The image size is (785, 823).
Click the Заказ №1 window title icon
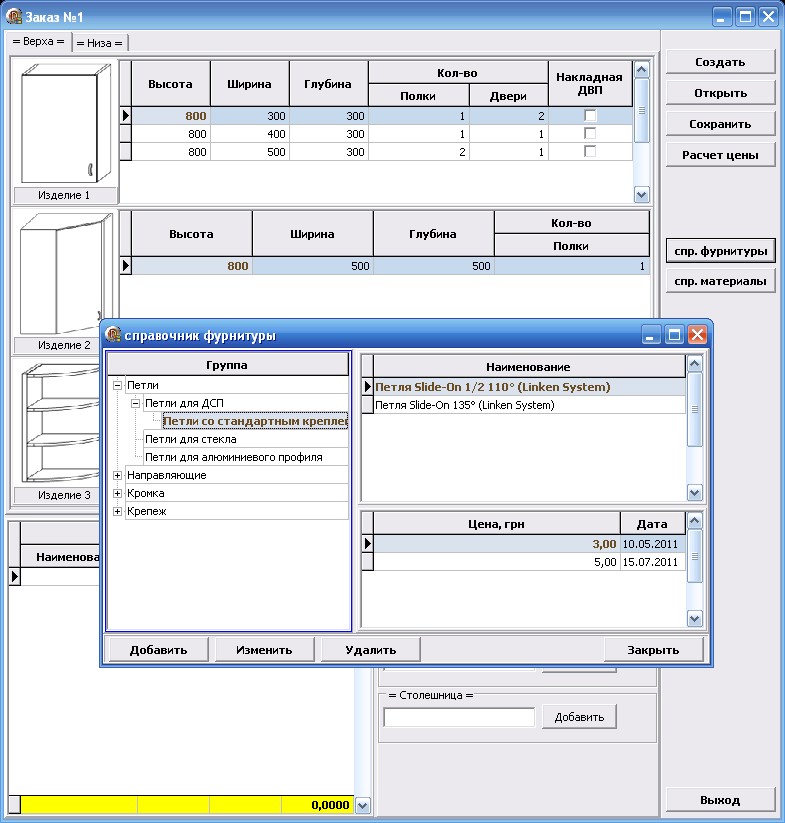tap(14, 16)
